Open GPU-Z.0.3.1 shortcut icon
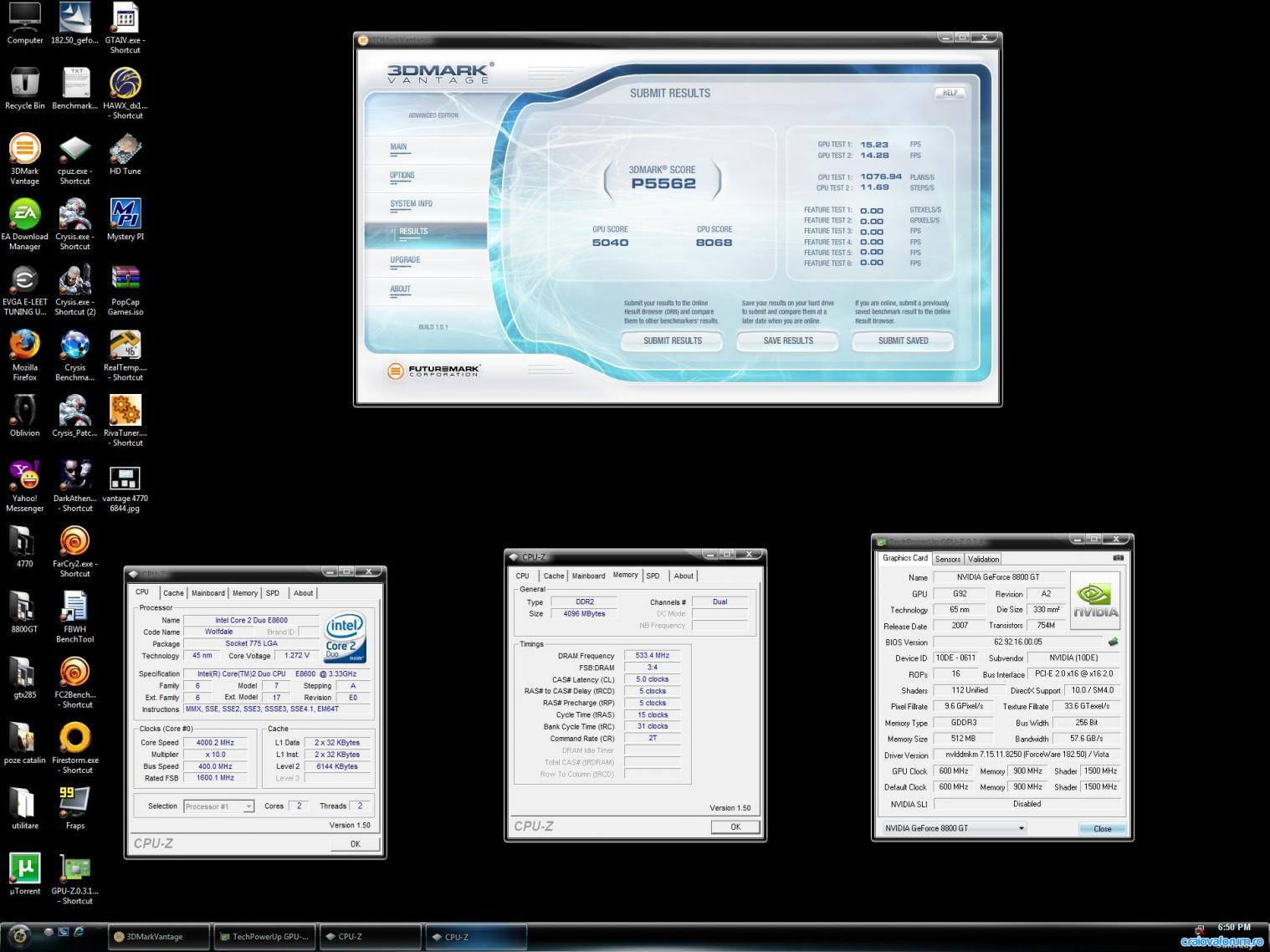The image size is (1270, 952). [74, 878]
